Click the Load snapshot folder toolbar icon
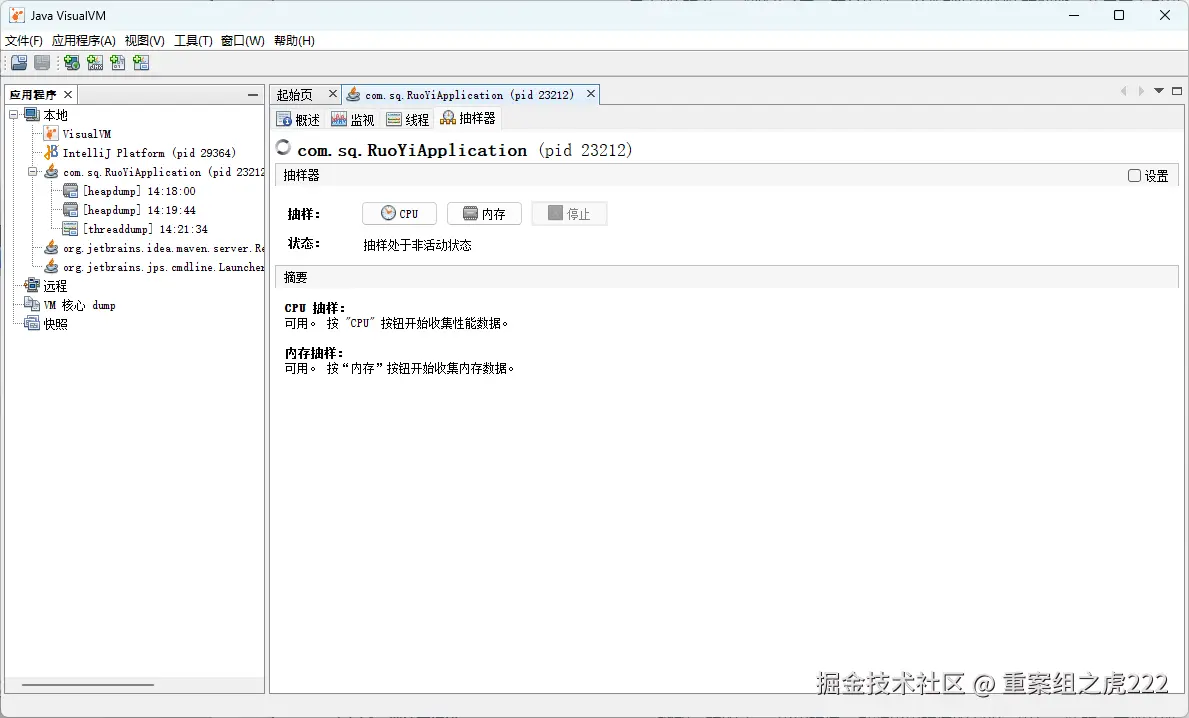 coord(19,63)
